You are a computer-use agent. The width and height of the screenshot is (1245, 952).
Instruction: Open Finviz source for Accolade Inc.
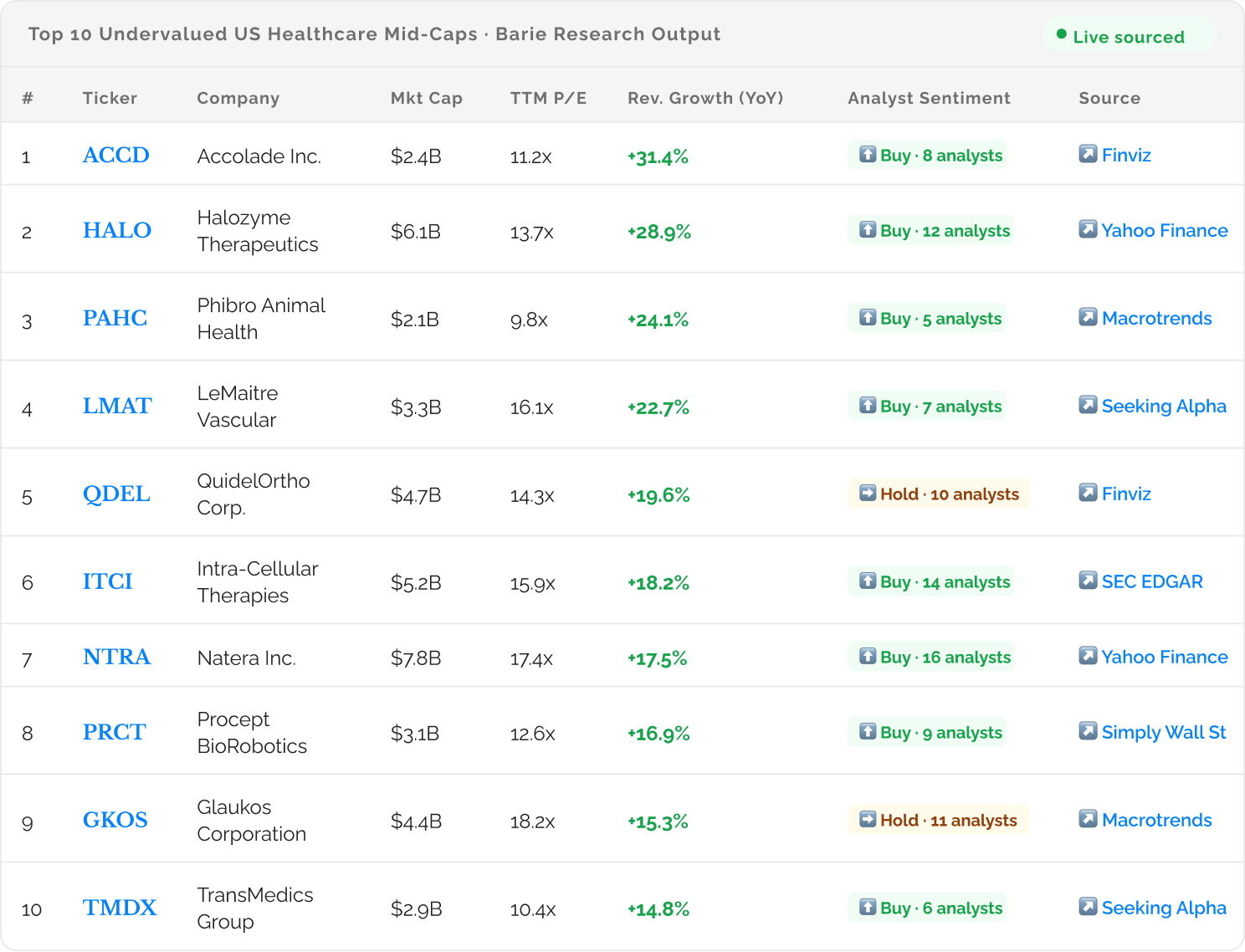tap(1126, 156)
